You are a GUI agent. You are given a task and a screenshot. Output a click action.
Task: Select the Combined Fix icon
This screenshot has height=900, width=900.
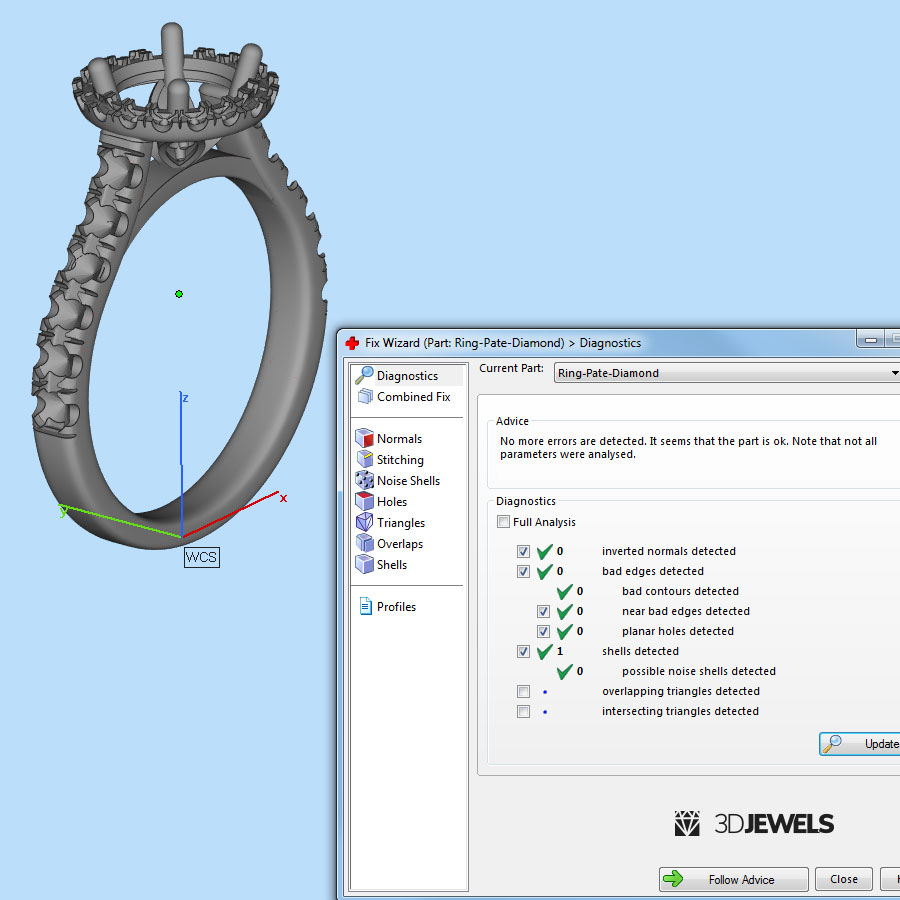pyautogui.click(x=364, y=397)
